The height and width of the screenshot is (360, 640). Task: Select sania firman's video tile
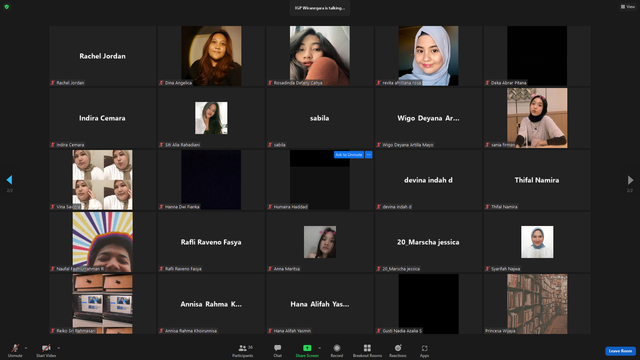click(537, 118)
